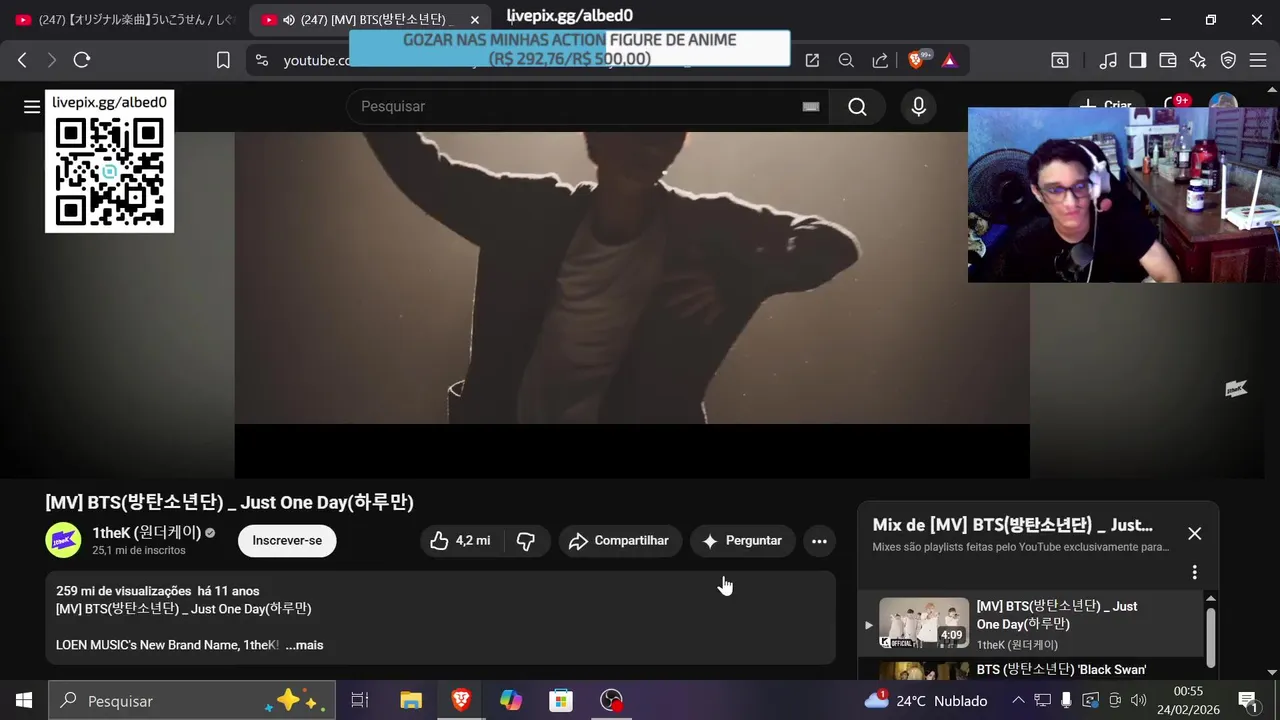Open more actions beside the Perguntar button
The width and height of the screenshot is (1280, 720).
819,541
